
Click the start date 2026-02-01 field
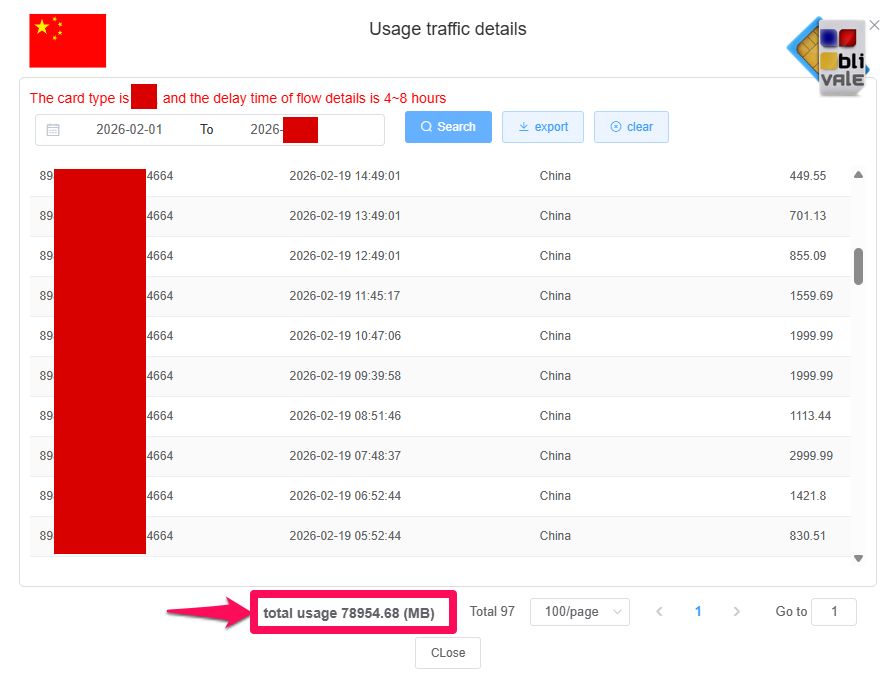pos(129,129)
